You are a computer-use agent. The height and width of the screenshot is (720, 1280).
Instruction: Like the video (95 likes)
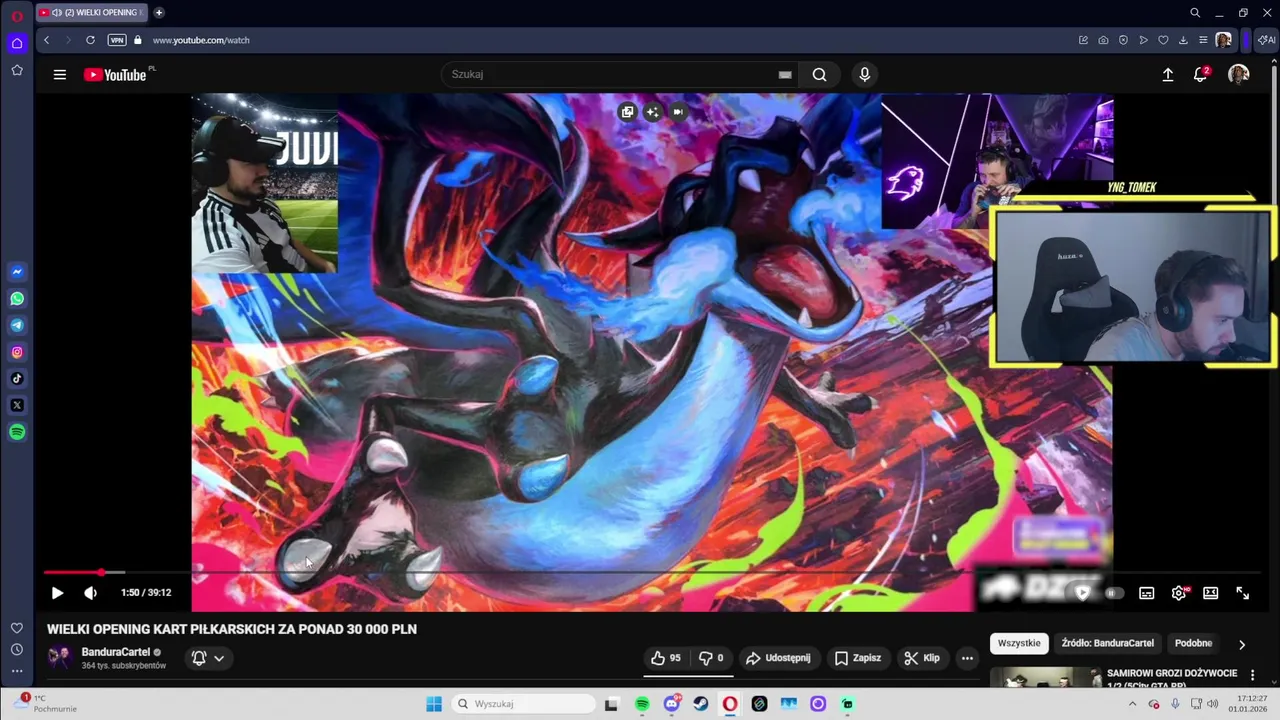click(x=666, y=658)
